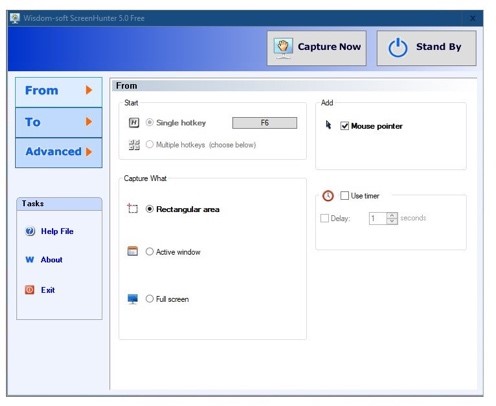Viewport: 496px width, 406px height.
Task: Click the rectangular area selection icon
Action: [x=133, y=209]
